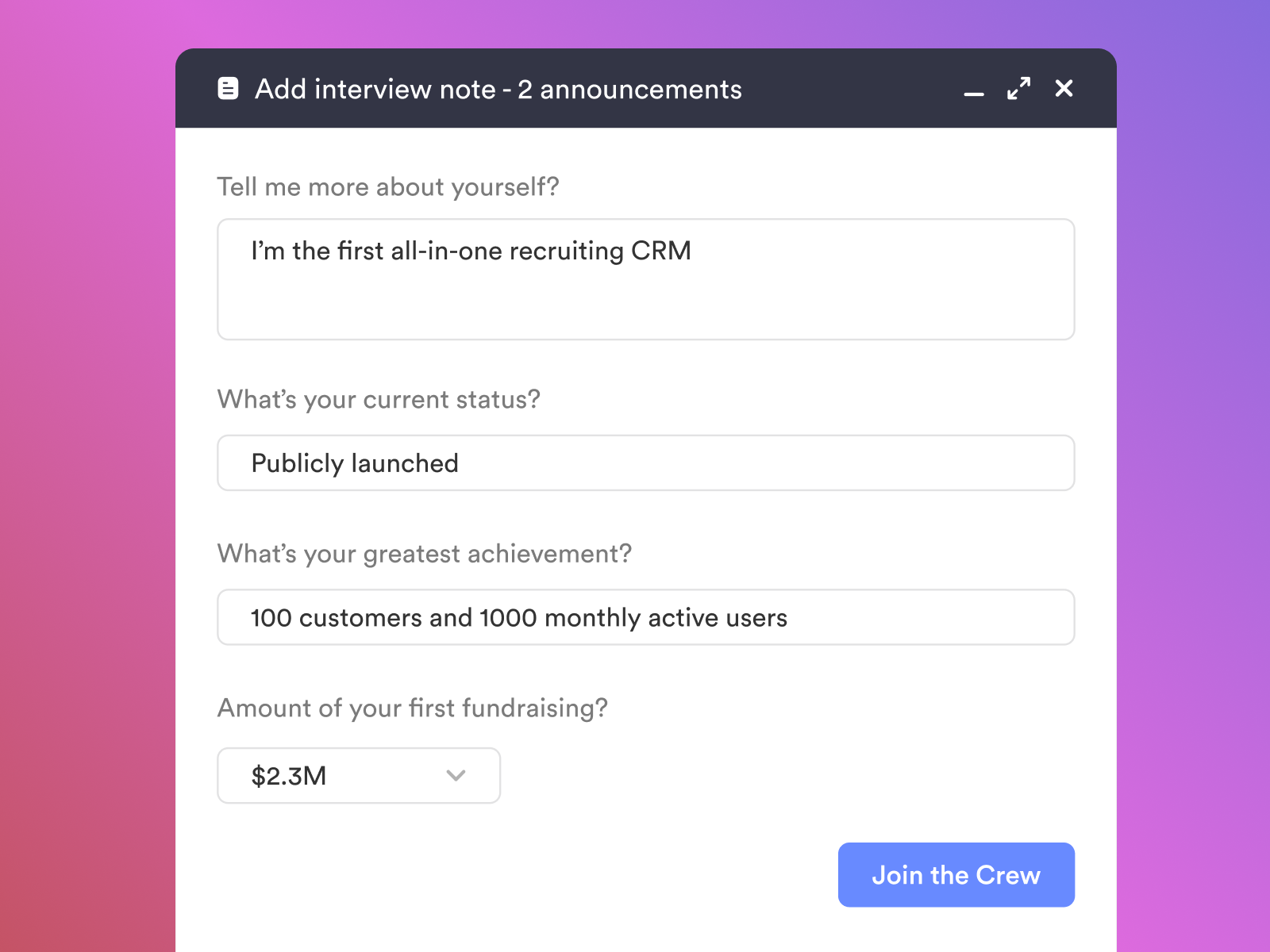The height and width of the screenshot is (952, 1270).
Task: Minimize the interview note dialog
Action: [x=974, y=93]
